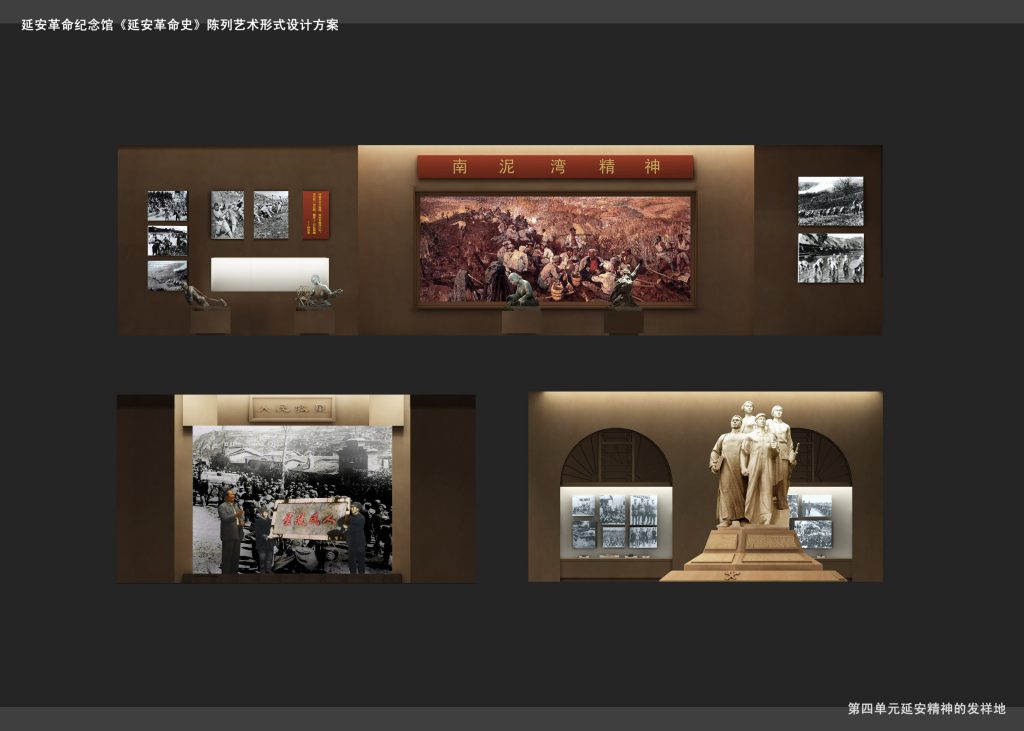This screenshot has height=731, width=1024.
Task: Select the arched lattice window above photo grid
Action: click(616, 456)
